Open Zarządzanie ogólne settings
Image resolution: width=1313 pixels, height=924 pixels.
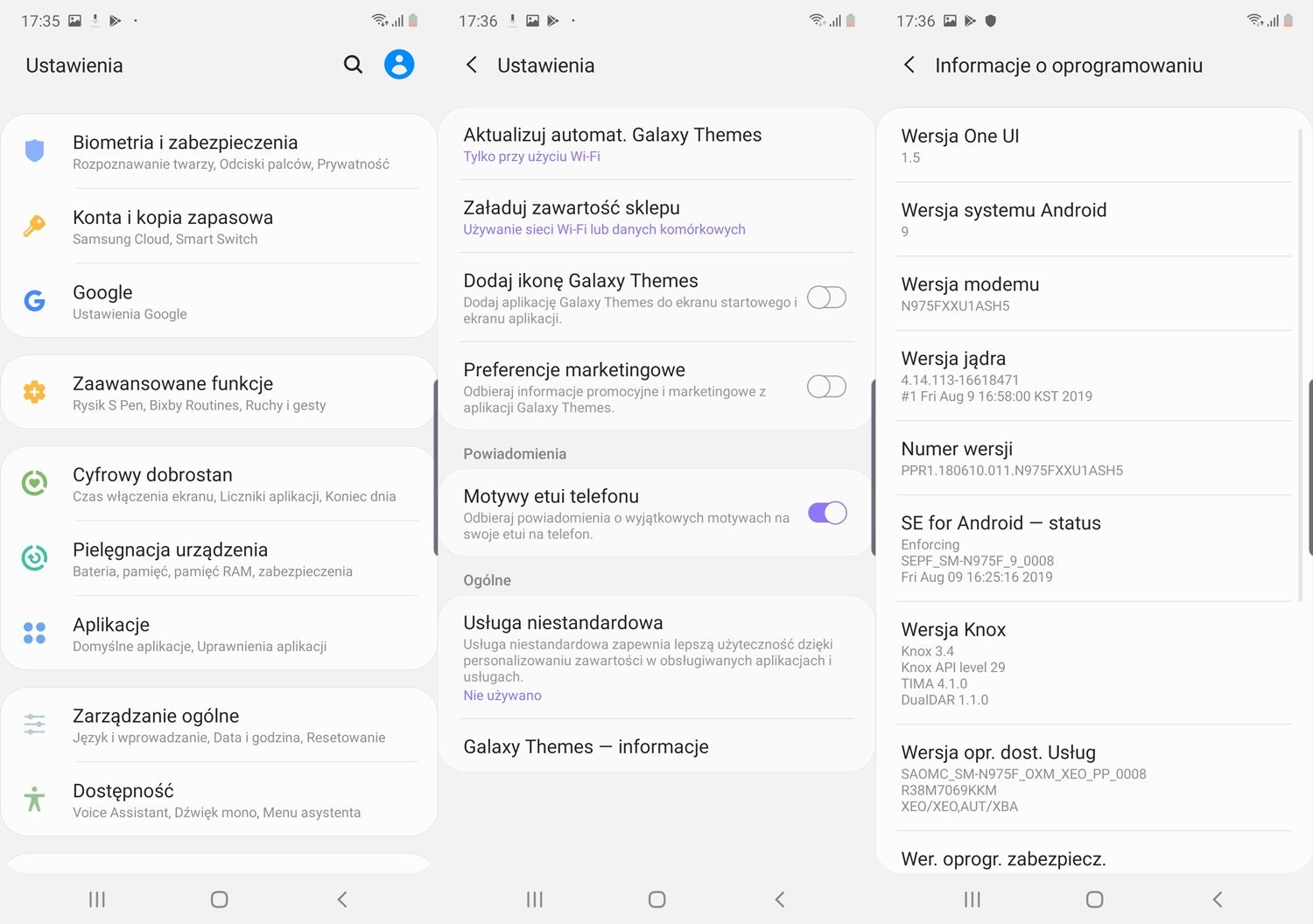coord(219,724)
